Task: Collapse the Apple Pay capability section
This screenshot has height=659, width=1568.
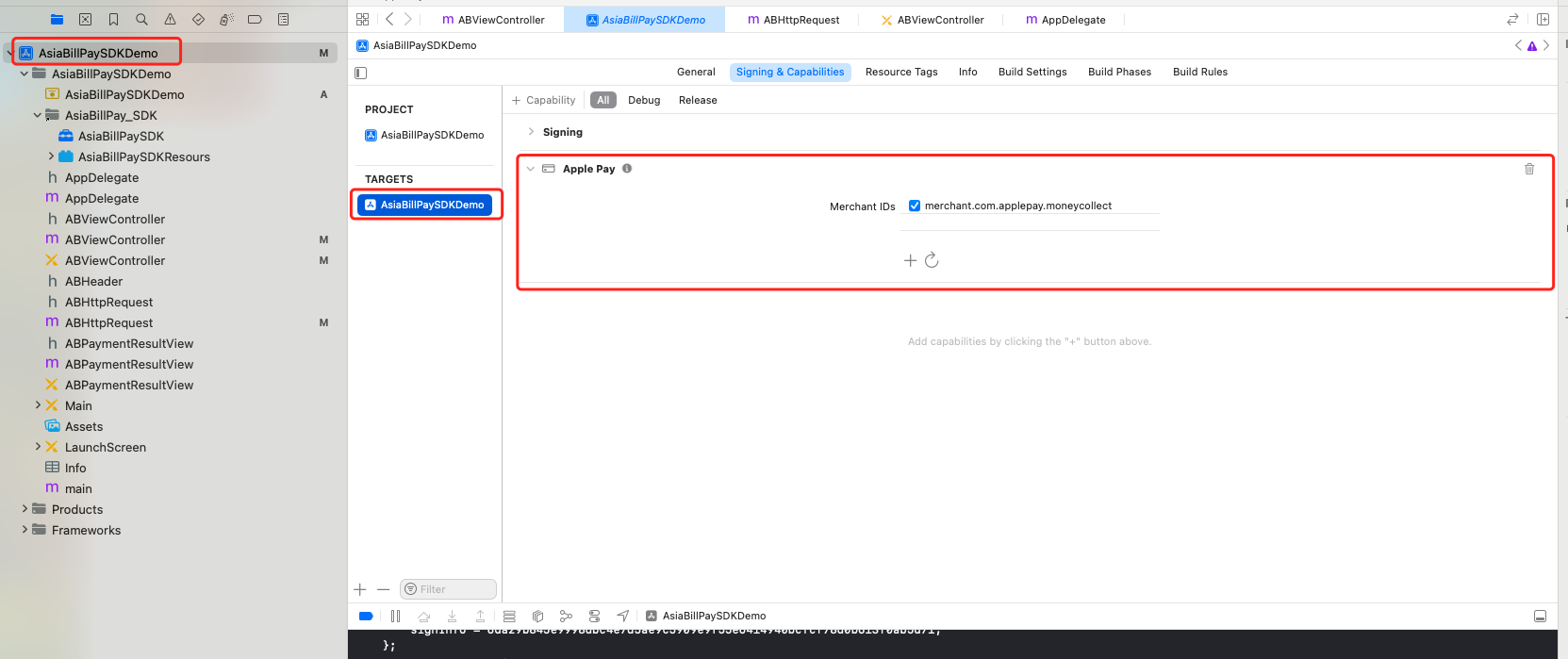Action: [530, 169]
